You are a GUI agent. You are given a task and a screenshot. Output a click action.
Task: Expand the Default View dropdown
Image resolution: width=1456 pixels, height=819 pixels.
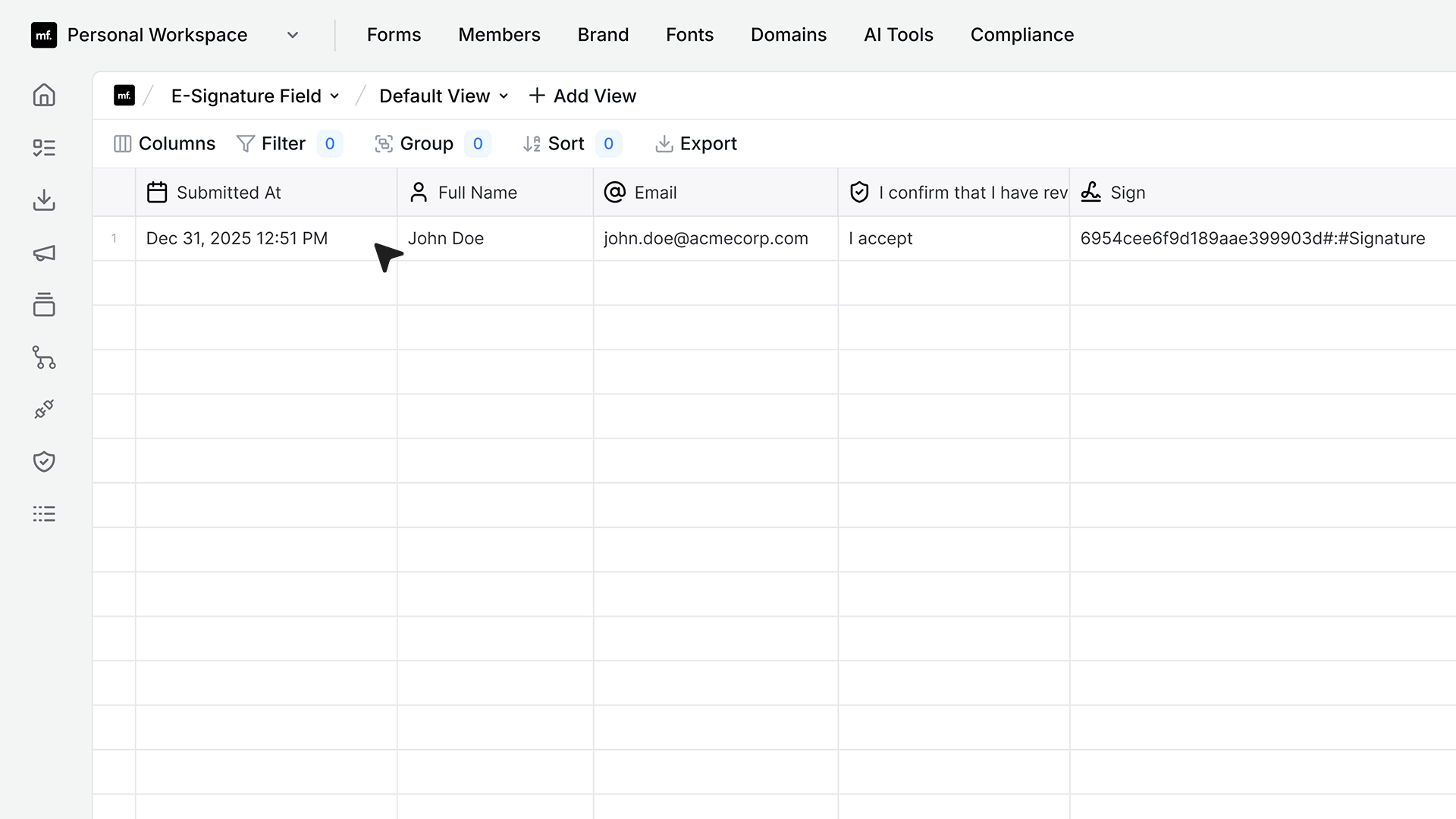coord(444,96)
